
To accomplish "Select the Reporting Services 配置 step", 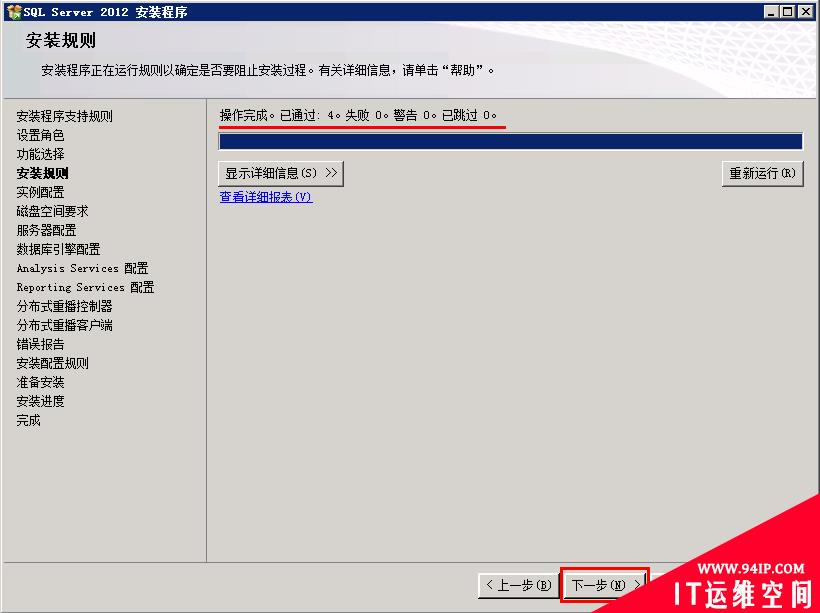I will 85,287.
